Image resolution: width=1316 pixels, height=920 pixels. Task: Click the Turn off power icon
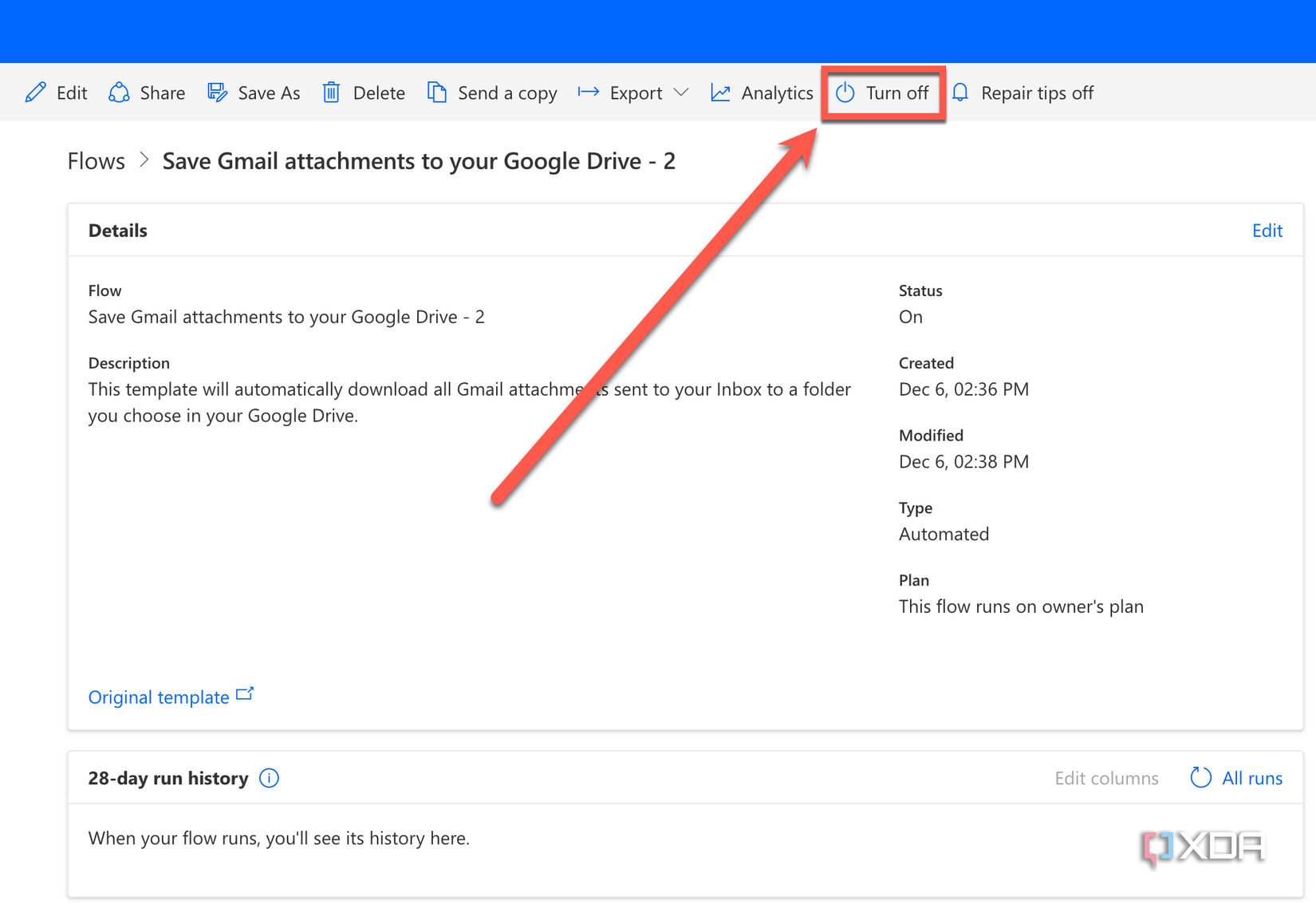point(844,93)
